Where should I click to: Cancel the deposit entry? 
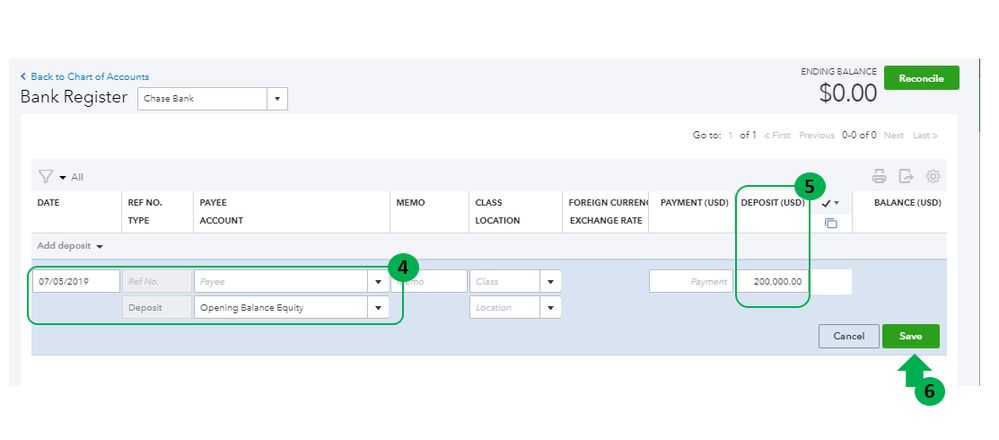(848, 336)
